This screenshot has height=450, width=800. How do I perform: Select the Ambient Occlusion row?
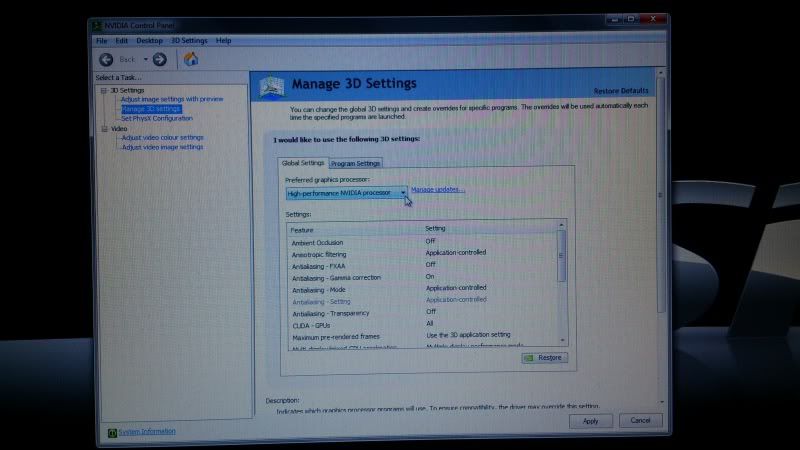click(422, 242)
